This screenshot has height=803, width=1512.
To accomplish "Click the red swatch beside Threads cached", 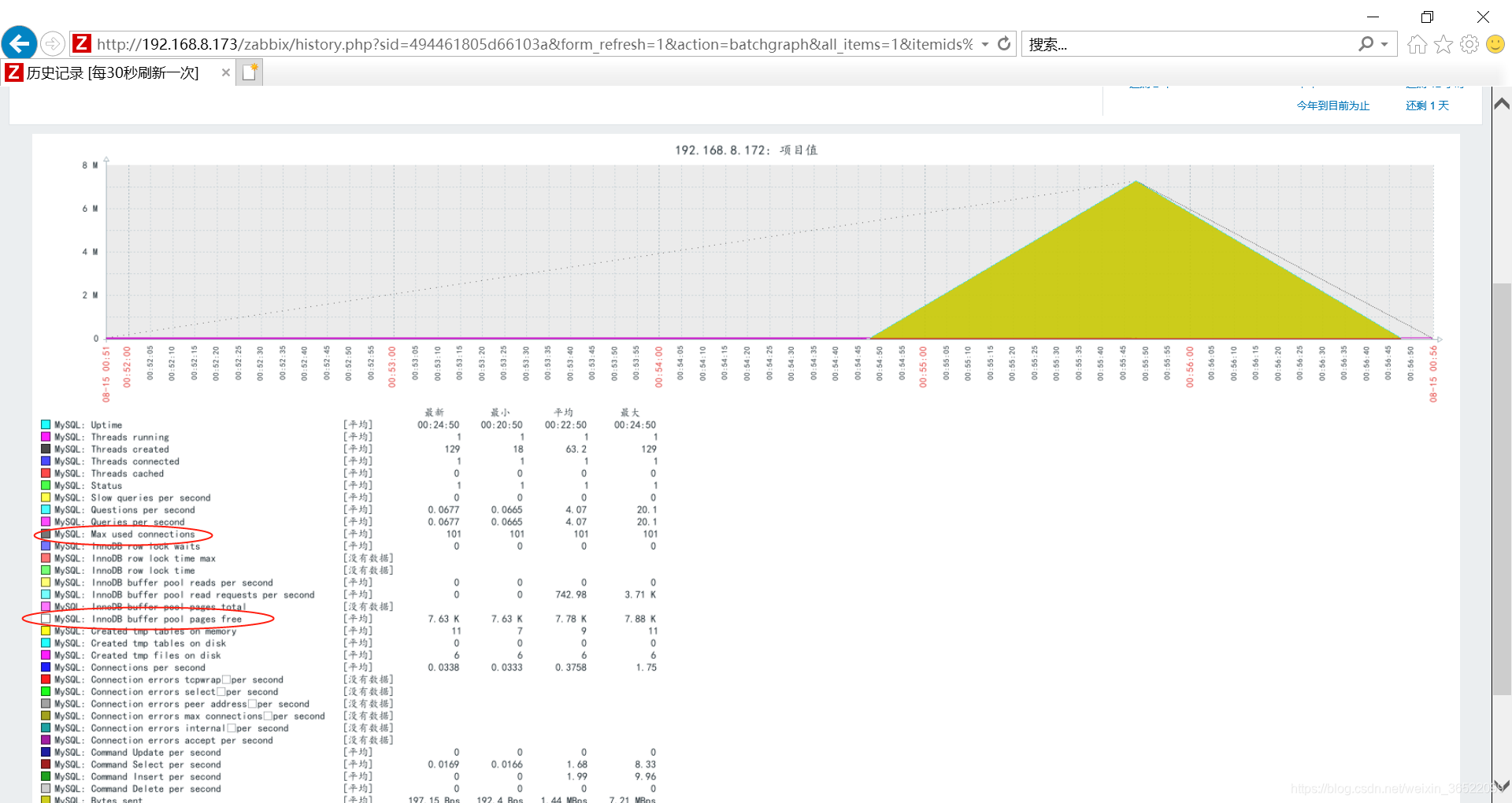I will [46, 473].
